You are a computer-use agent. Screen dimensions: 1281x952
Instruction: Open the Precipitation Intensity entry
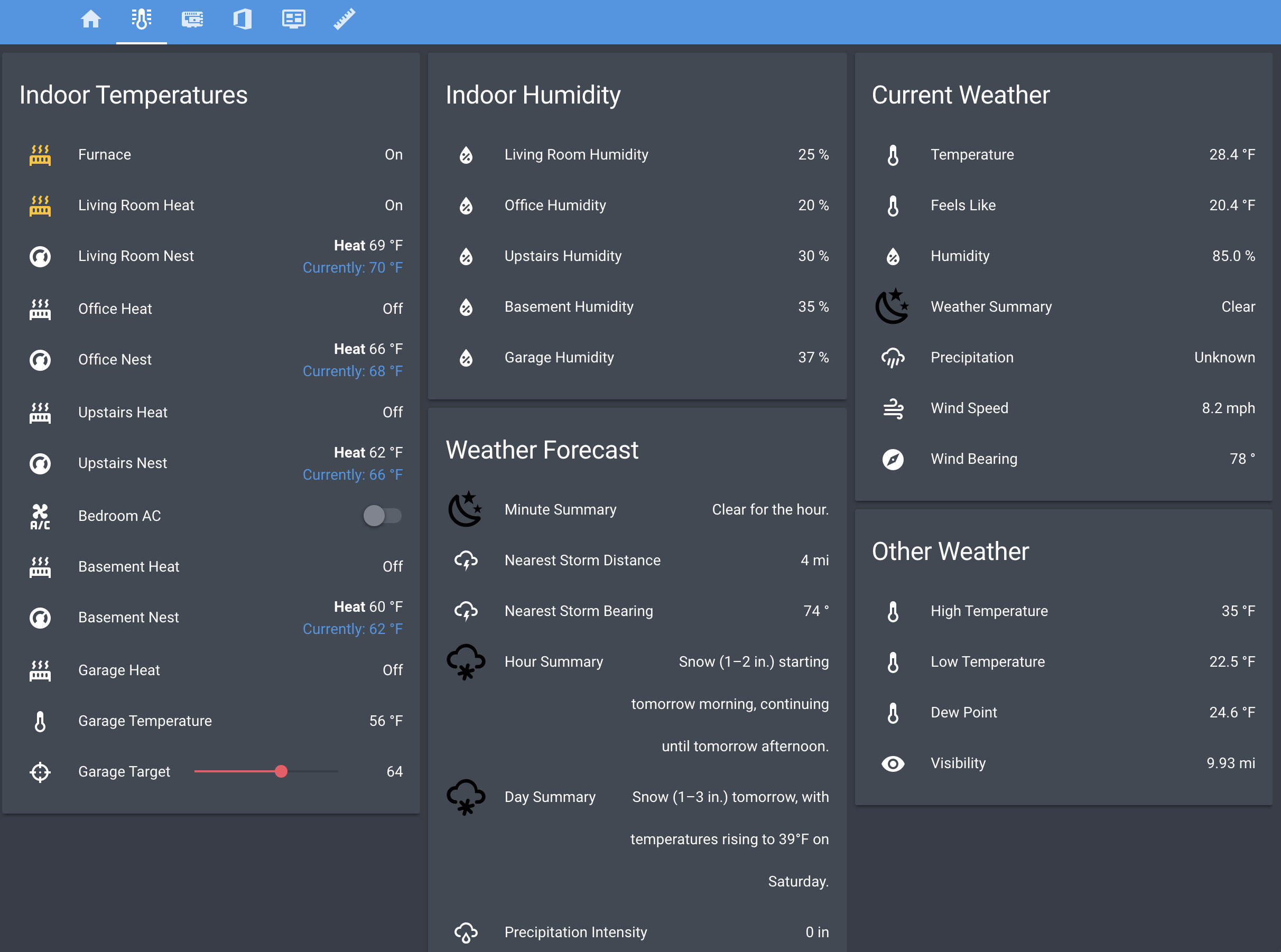point(575,931)
